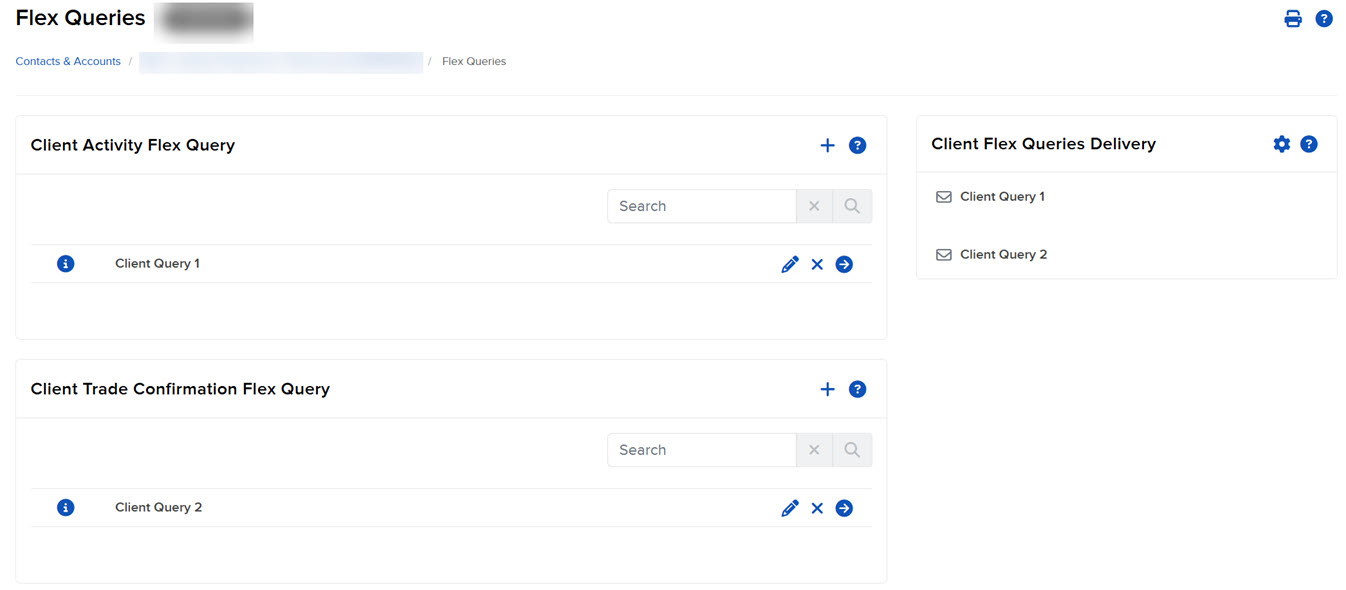Screen dimensions: 1346x590
Task: Add a new Client Activity Flex Query
Action: 827,145
